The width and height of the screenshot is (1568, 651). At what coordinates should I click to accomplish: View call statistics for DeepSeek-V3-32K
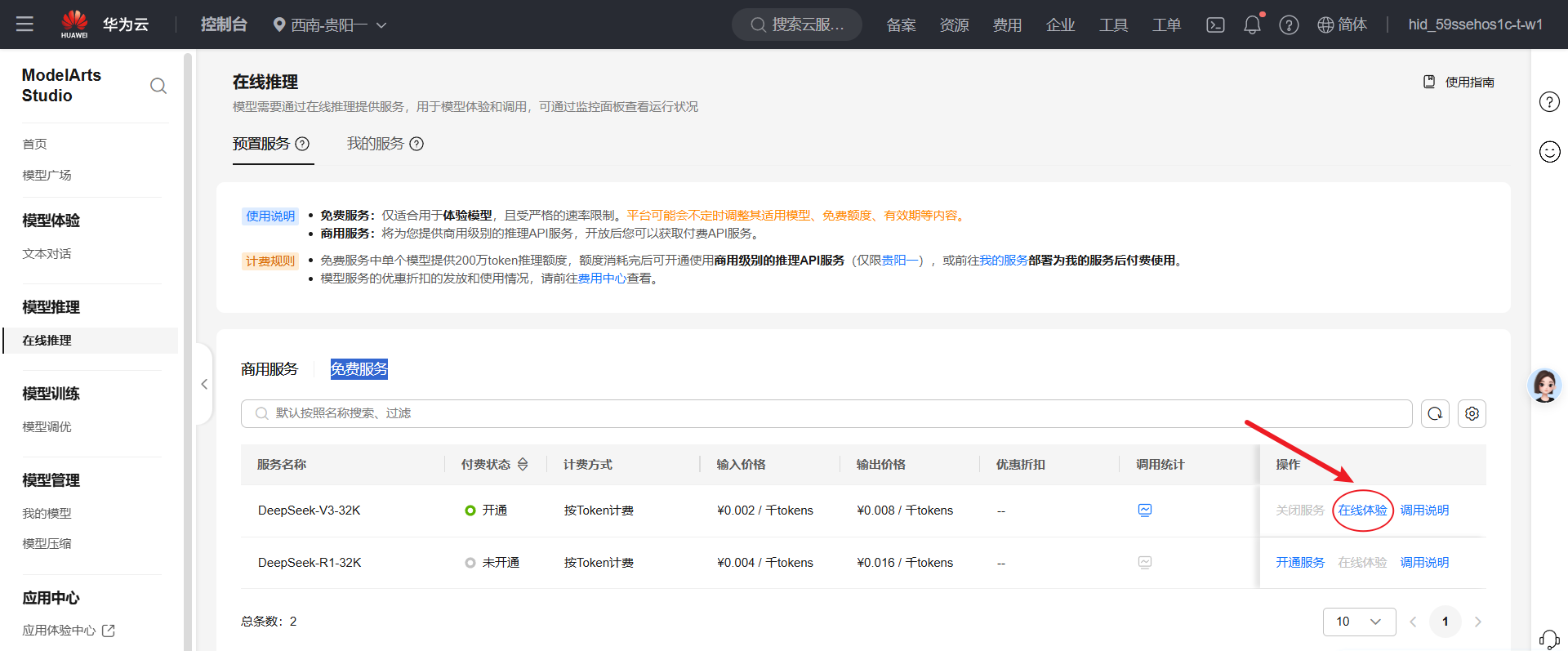point(1145,511)
